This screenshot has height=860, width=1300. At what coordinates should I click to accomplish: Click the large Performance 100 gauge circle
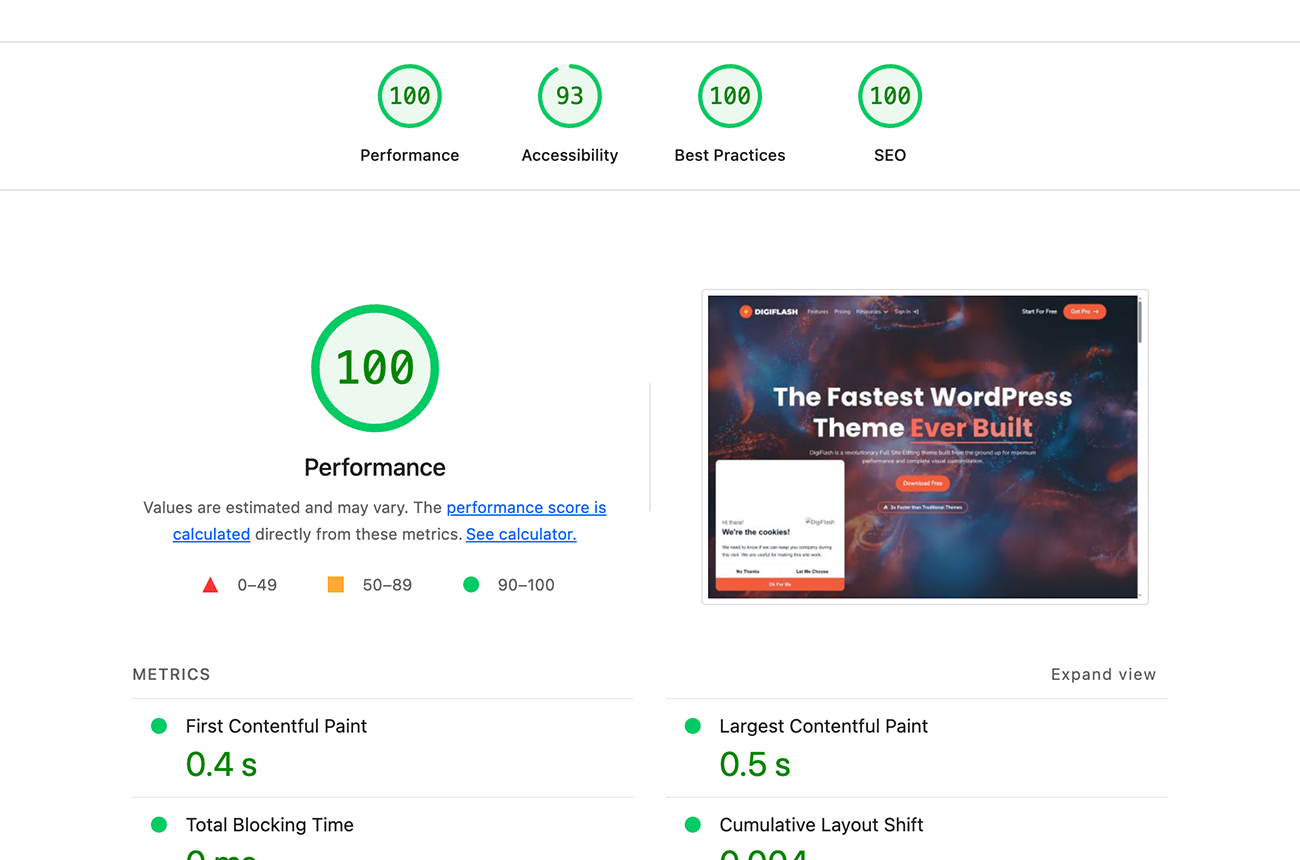[x=375, y=368]
